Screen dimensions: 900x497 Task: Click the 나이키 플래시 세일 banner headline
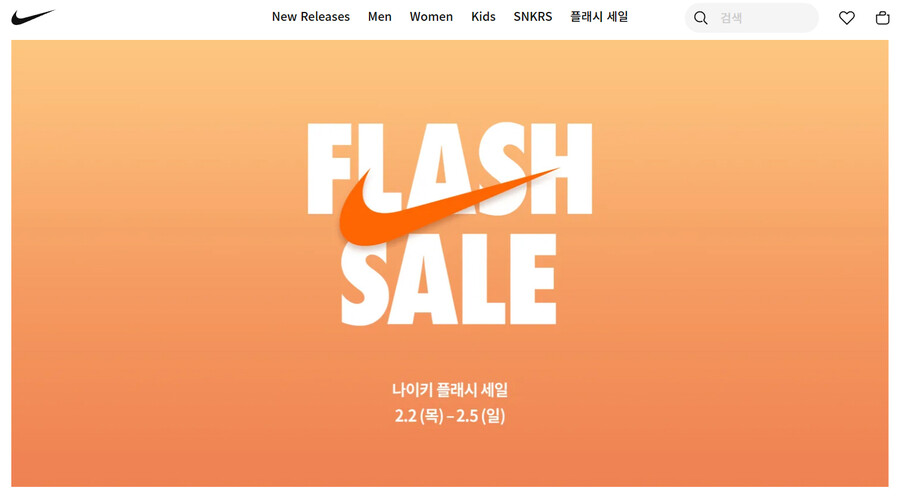tap(449, 390)
